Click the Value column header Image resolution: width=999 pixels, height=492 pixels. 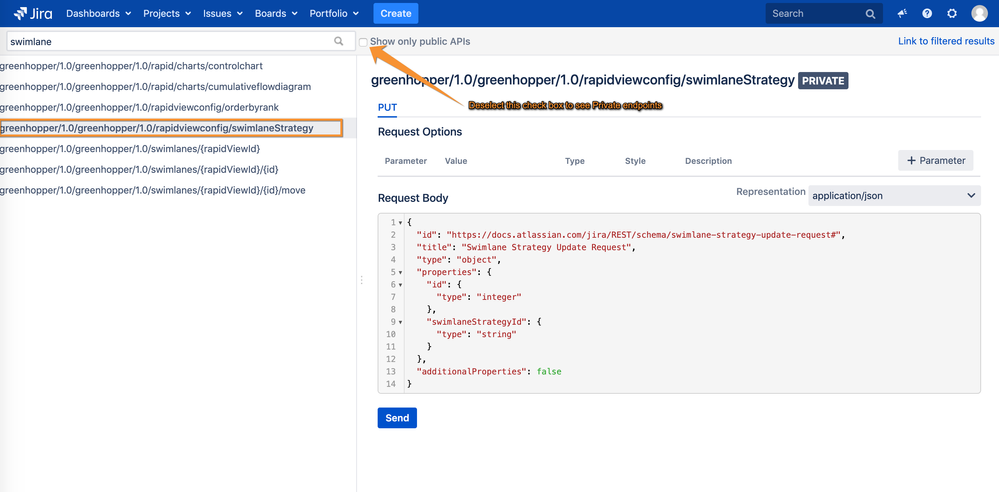456,161
